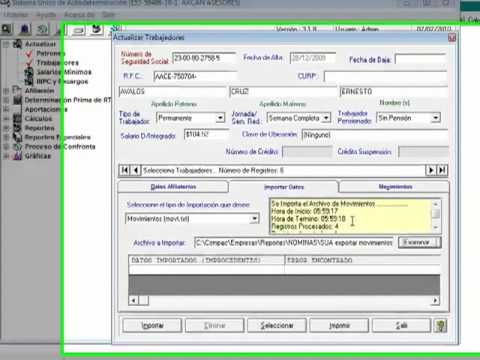Click the Archivo a Importar path field
The height and width of the screenshot is (360, 480).
coord(294,243)
